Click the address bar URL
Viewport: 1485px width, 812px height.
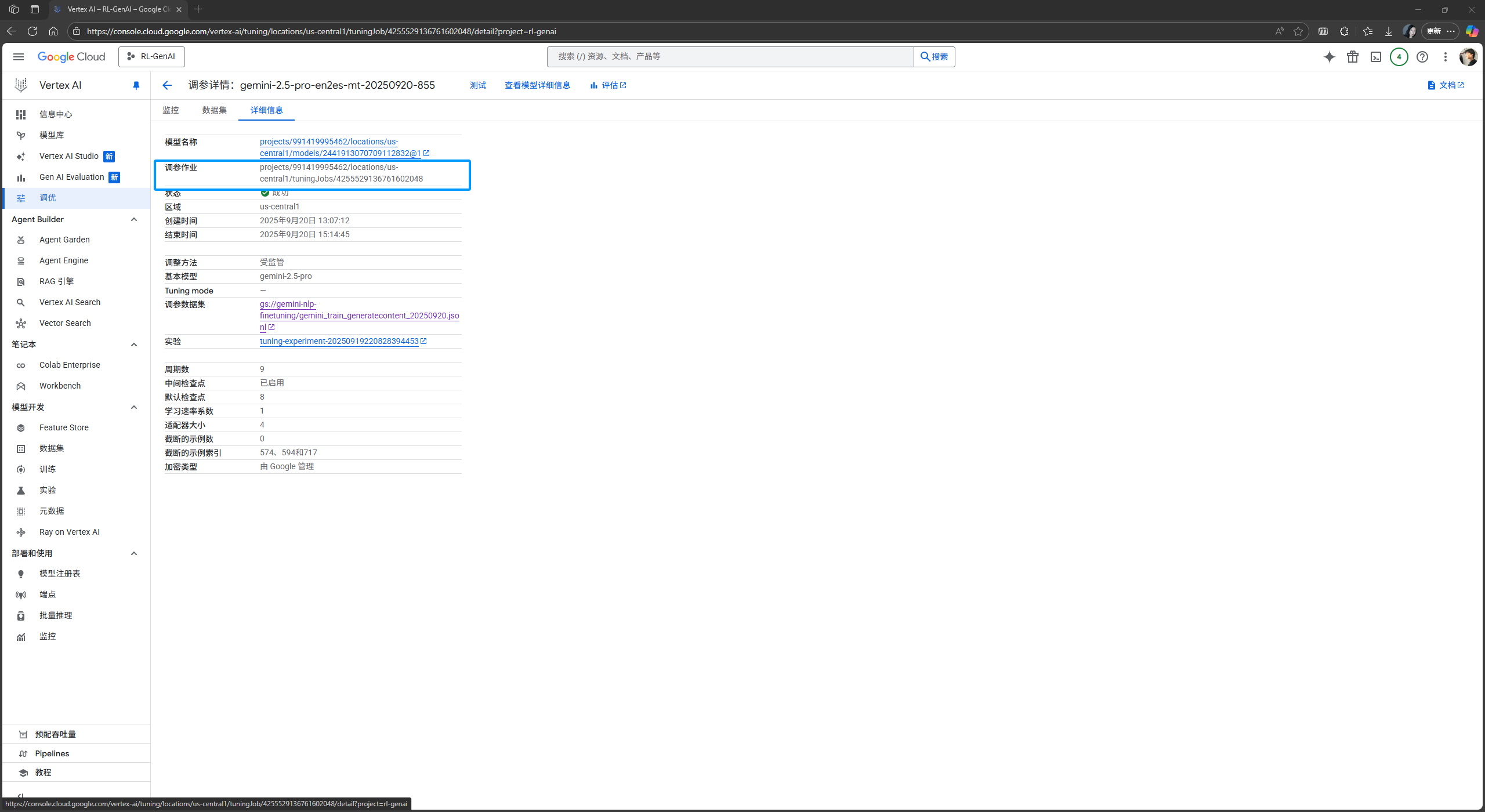[321, 31]
